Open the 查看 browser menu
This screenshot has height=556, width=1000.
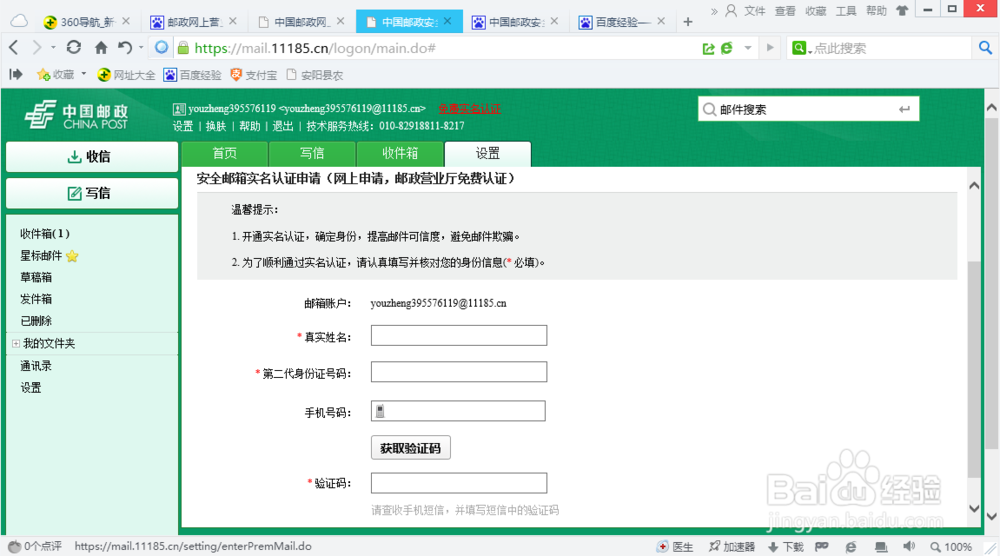(x=784, y=11)
